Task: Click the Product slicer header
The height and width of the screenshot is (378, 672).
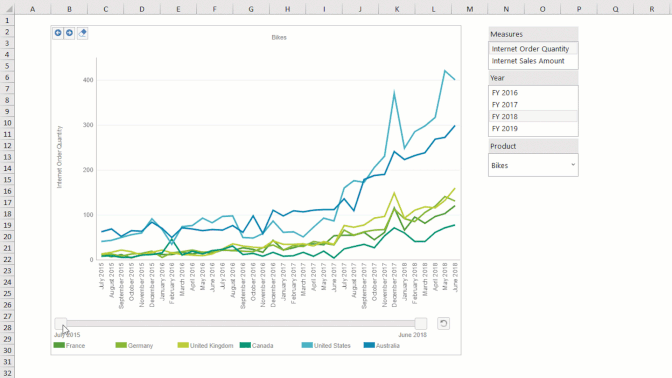Action: [x=533, y=146]
